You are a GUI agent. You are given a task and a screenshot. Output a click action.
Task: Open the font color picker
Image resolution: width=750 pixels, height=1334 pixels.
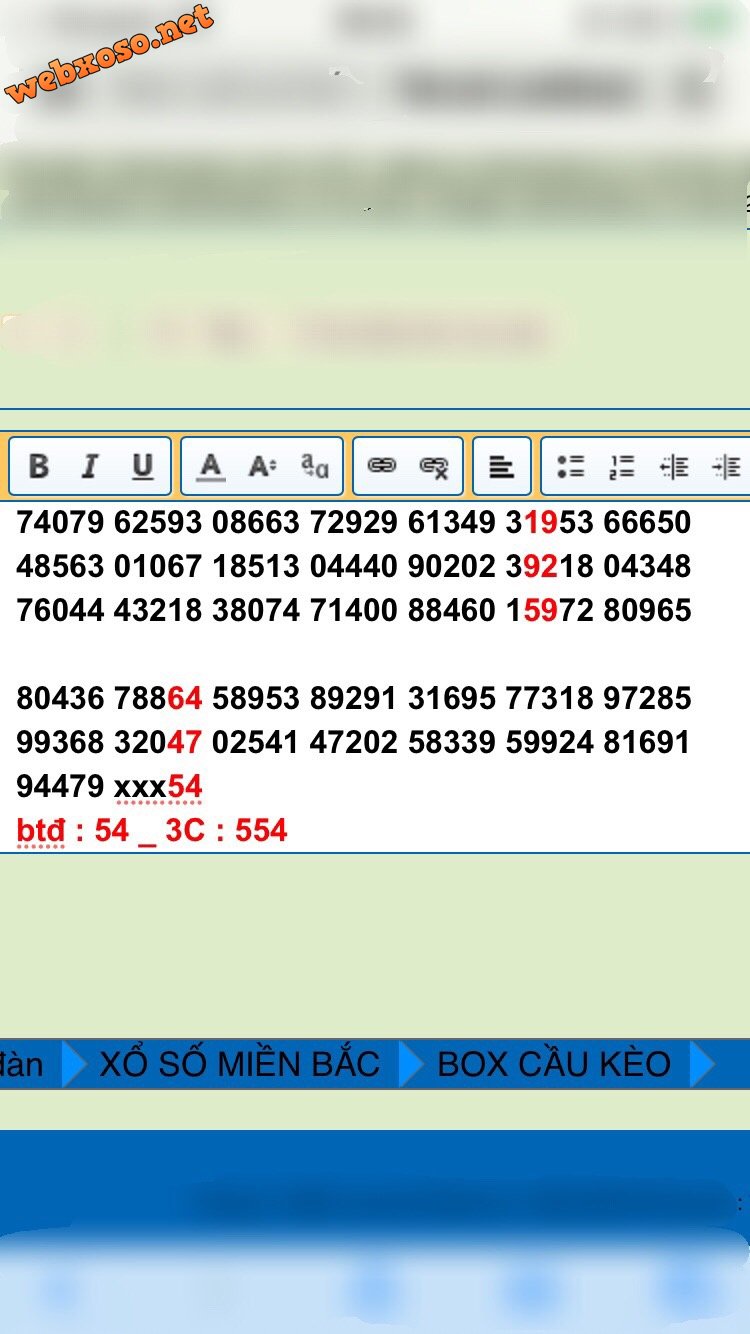click(210, 466)
